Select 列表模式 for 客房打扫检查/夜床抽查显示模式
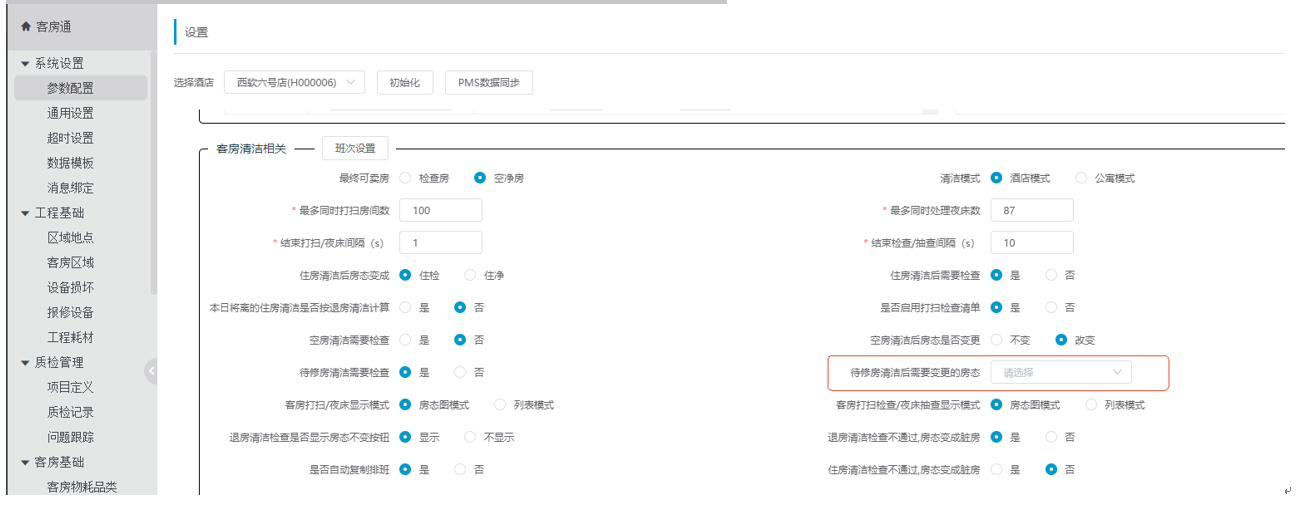The height and width of the screenshot is (509, 1311). point(1091,405)
